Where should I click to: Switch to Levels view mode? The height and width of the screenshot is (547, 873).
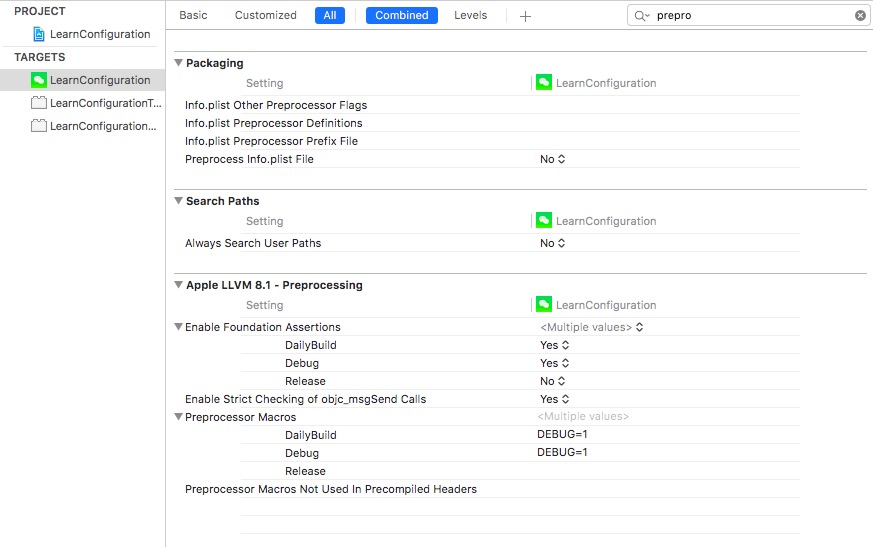pos(470,15)
